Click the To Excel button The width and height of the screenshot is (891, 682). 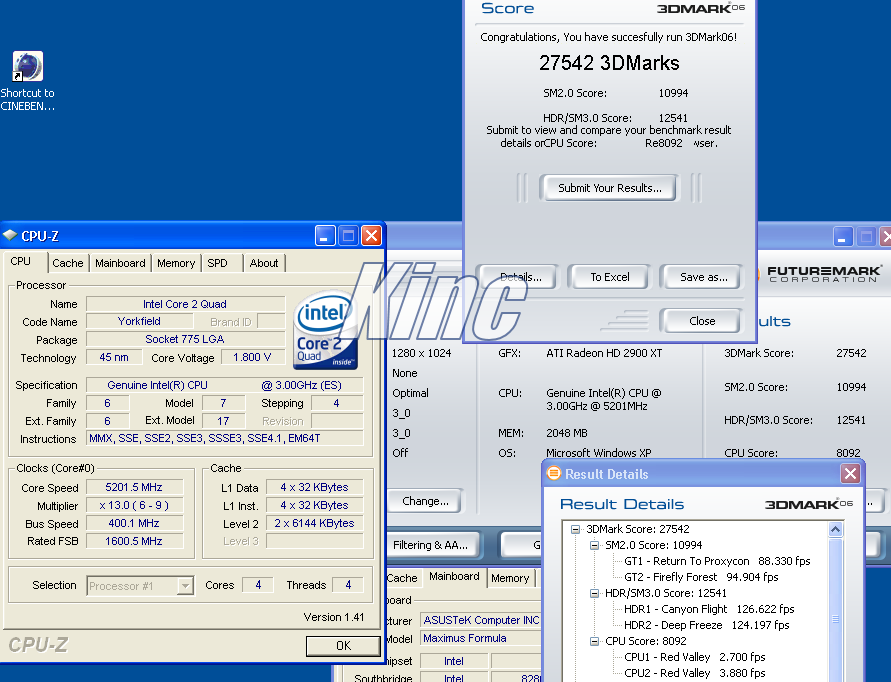point(609,277)
